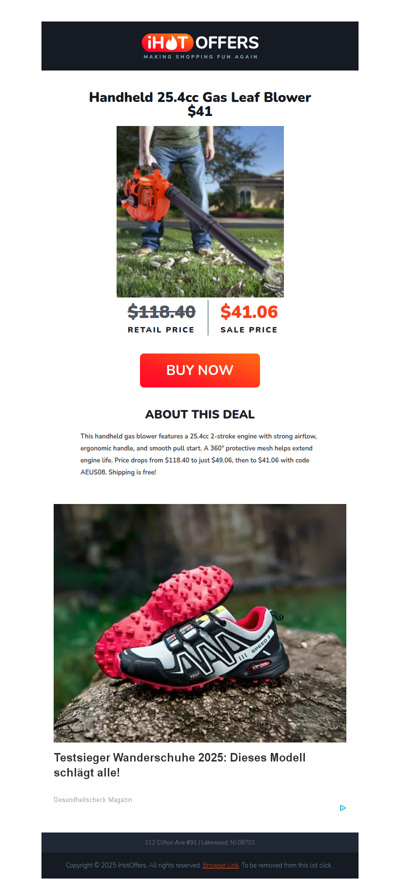Image resolution: width=400 pixels, height=879 pixels.
Task: Click the ABOUT THIS DEAL heading
Action: 200,415
